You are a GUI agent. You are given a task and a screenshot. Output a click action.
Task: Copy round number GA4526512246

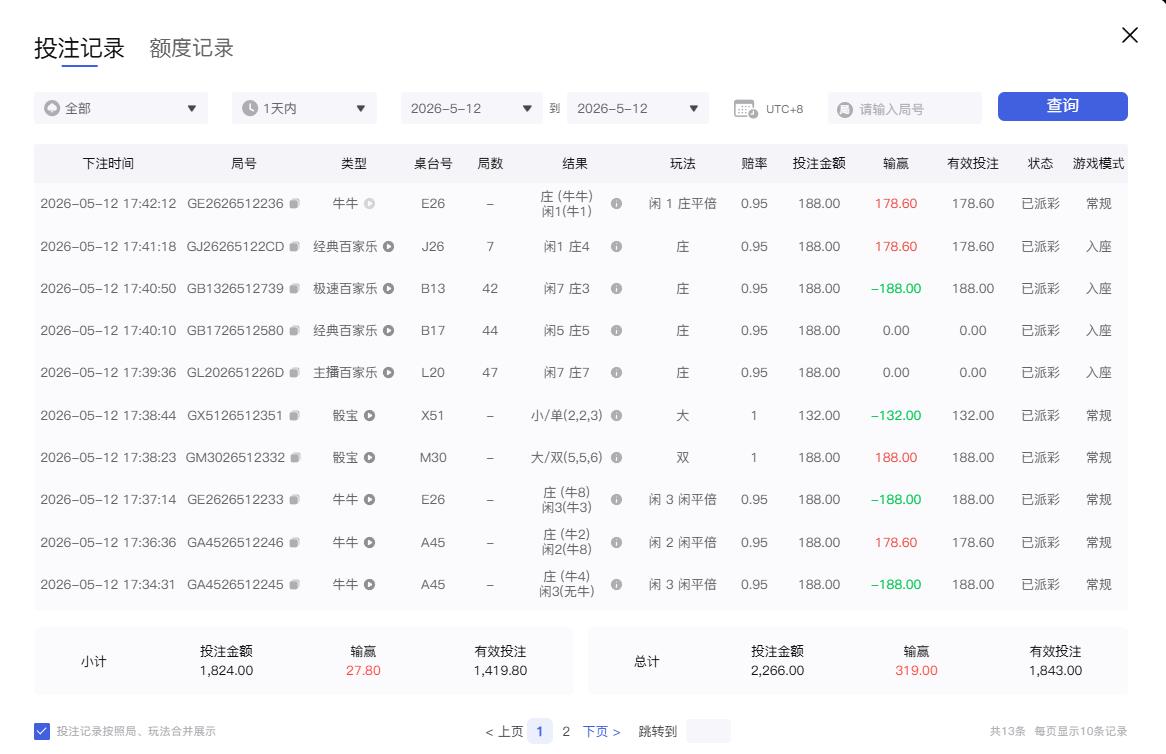294,543
